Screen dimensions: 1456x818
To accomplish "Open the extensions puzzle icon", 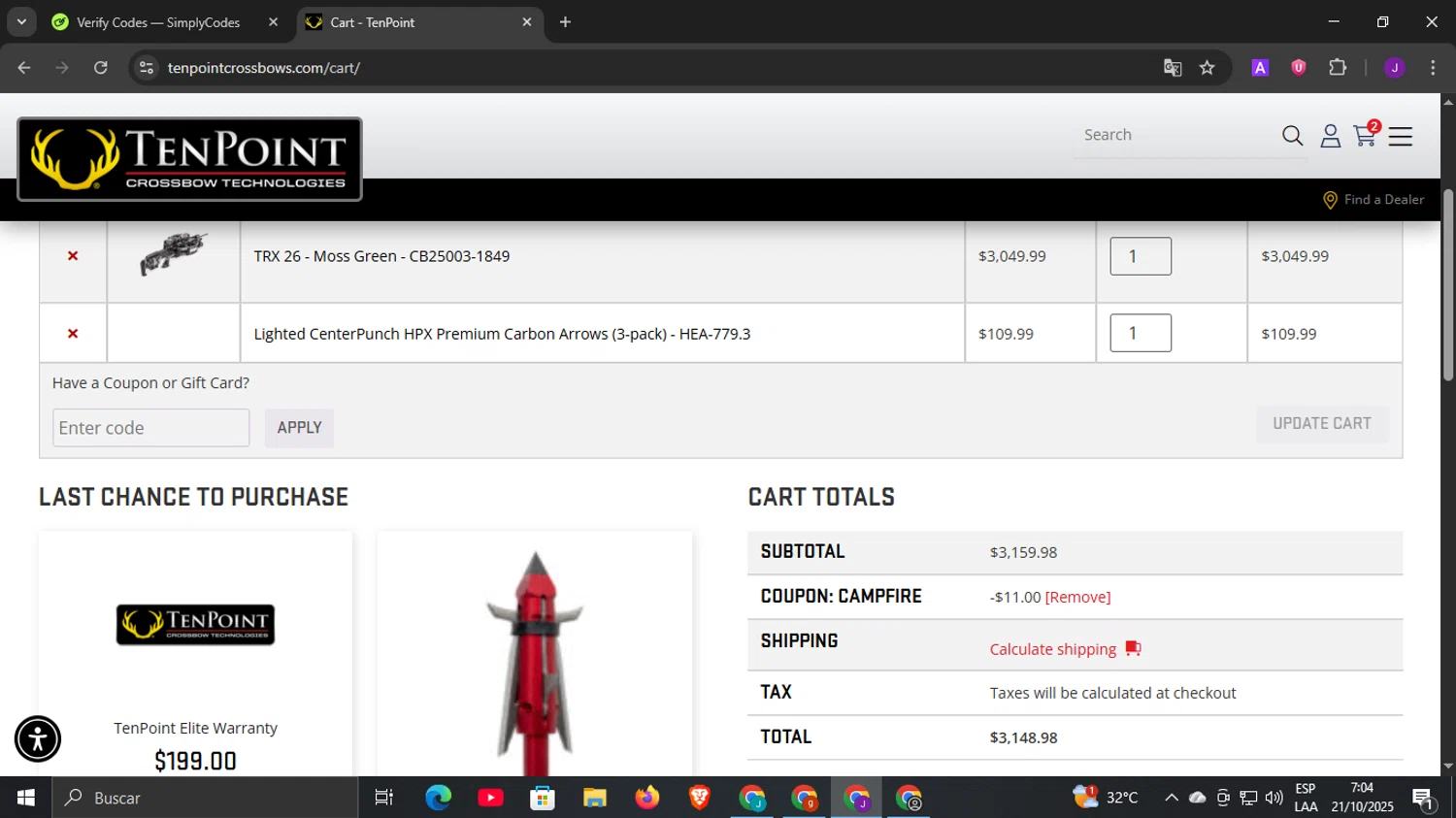I will [1338, 68].
